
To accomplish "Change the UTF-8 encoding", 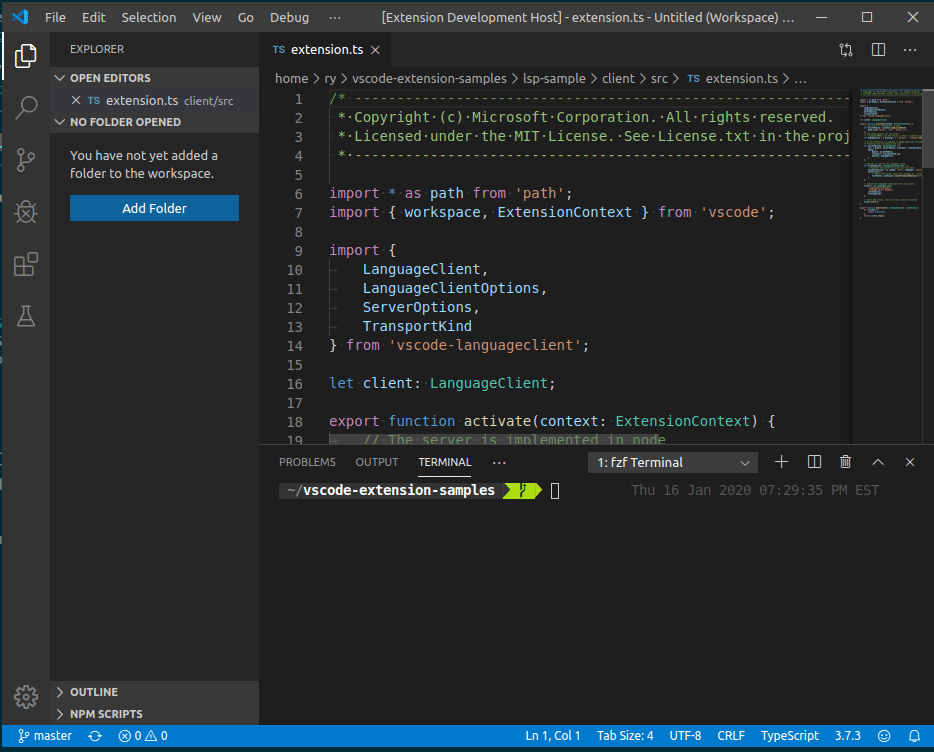I will point(685,736).
